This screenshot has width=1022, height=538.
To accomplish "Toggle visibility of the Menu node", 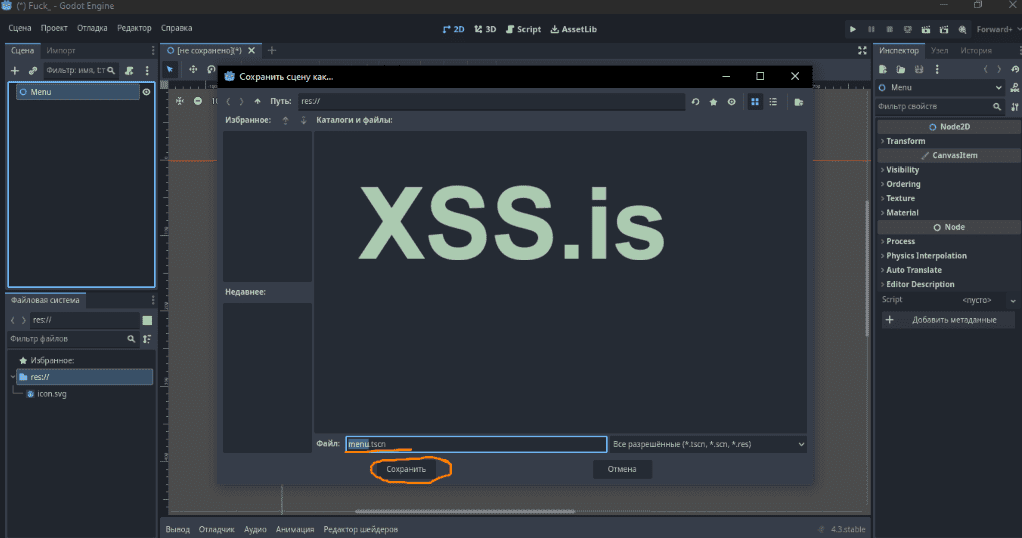I will point(147,92).
